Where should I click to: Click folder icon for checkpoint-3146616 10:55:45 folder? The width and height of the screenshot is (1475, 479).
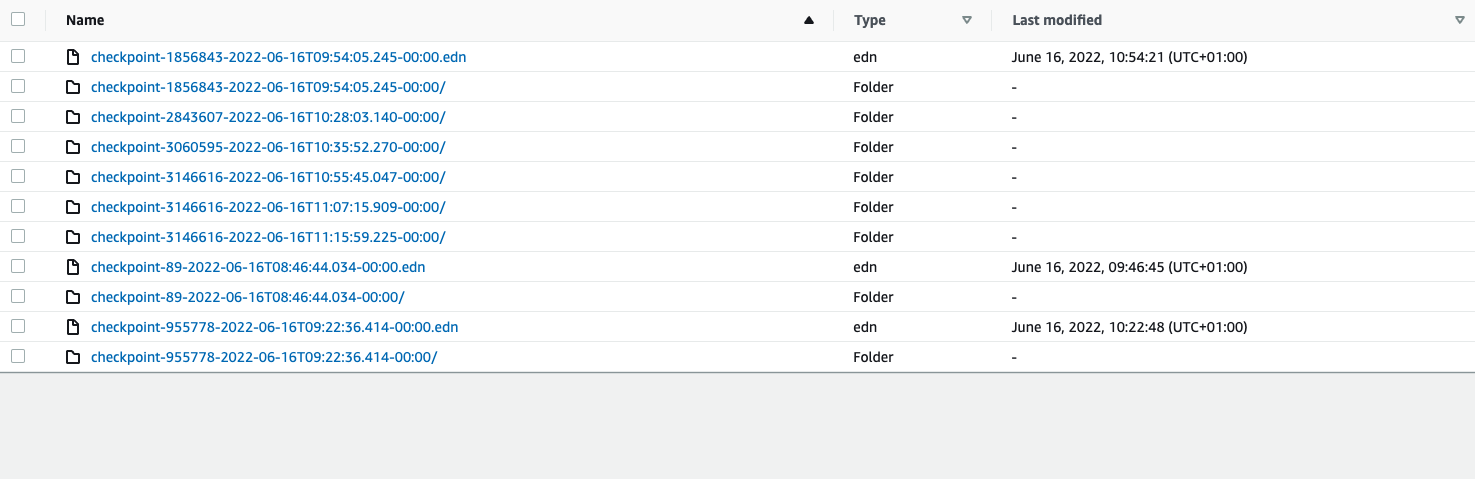click(72, 177)
